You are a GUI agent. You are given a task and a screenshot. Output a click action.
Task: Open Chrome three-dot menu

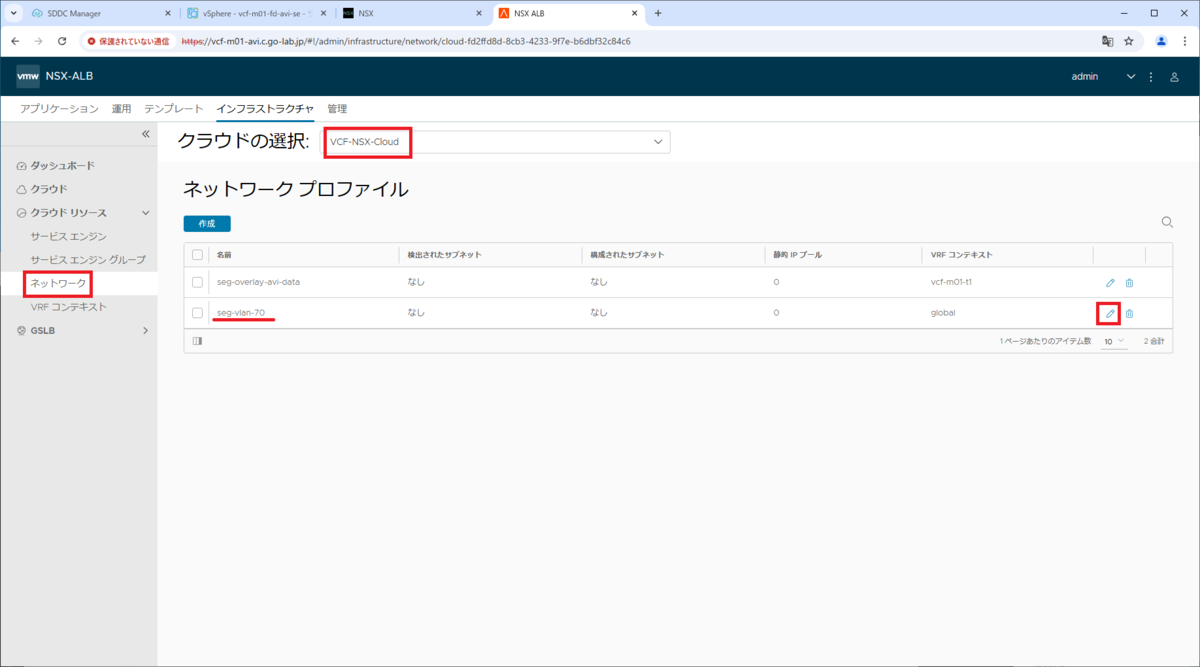click(1184, 42)
